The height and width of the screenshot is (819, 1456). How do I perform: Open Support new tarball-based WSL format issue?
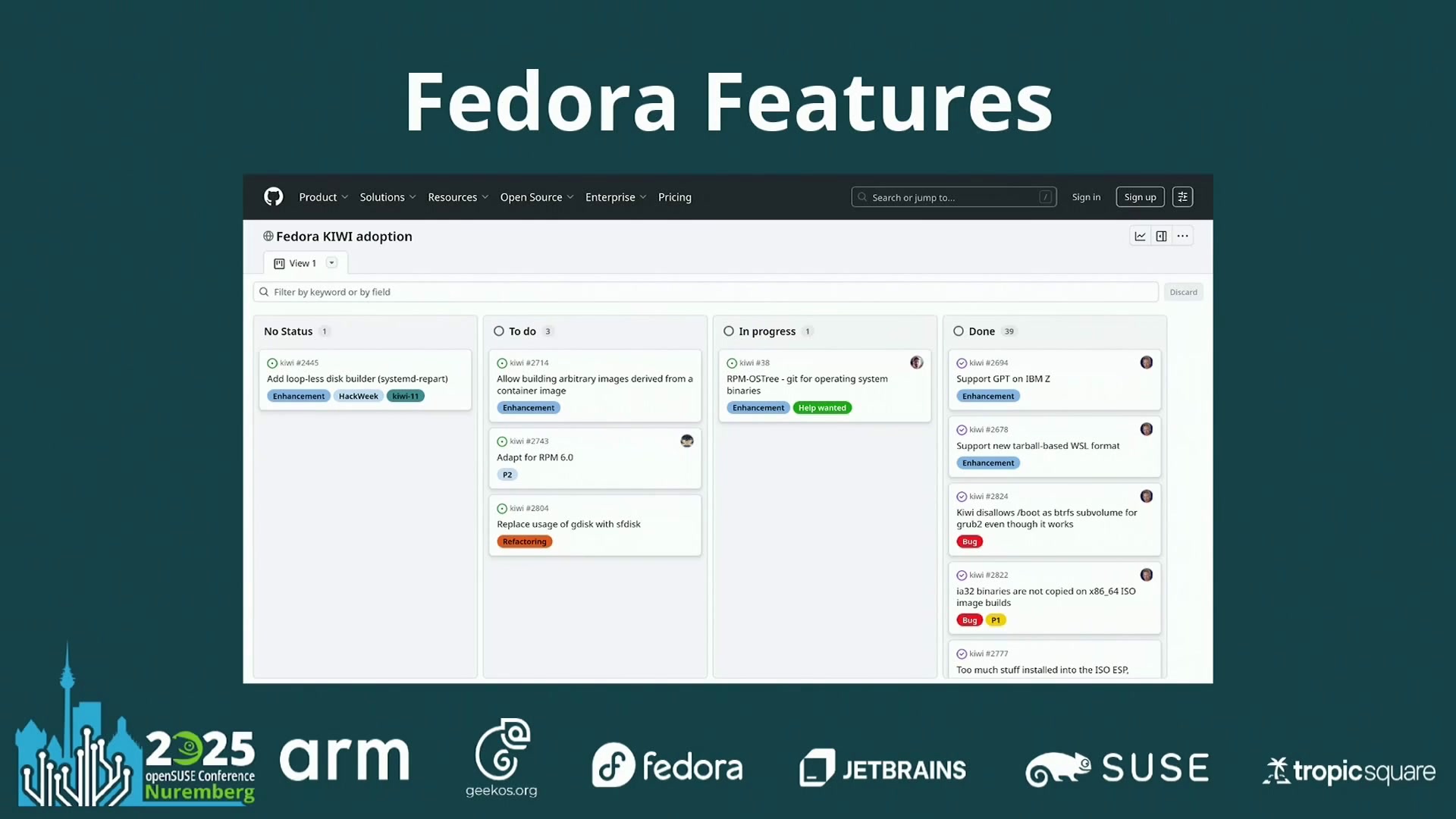pyautogui.click(x=1037, y=446)
